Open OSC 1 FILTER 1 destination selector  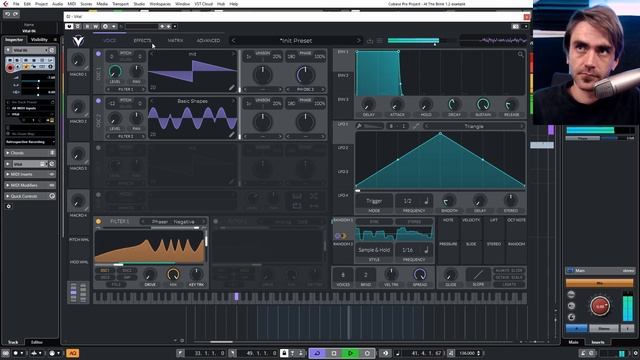click(126, 89)
